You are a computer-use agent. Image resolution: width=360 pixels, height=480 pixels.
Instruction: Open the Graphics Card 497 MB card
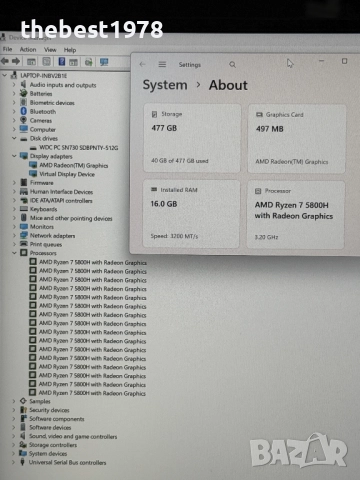(x=296, y=139)
